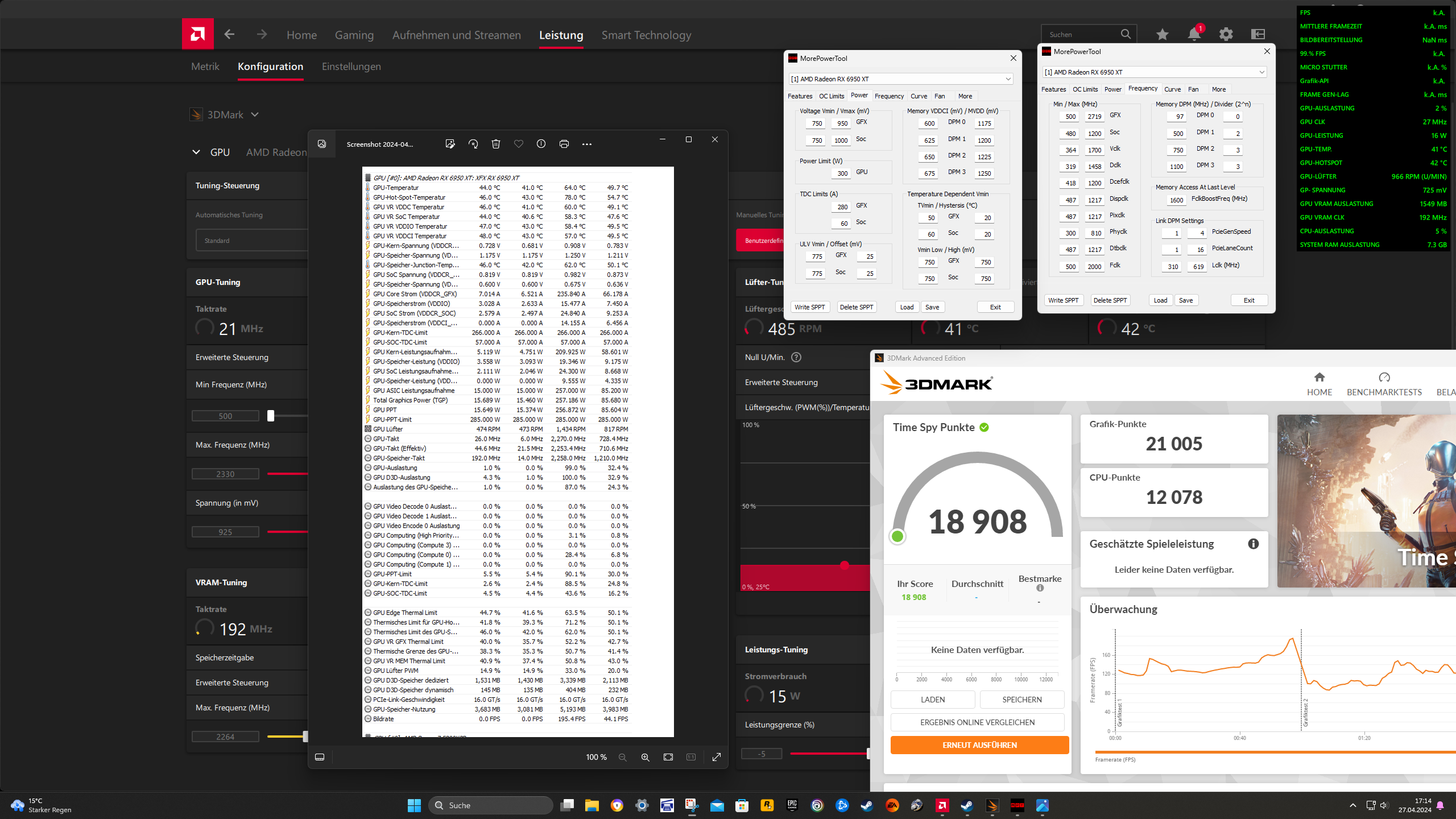Click ERGEBNIS ONLINE VERGLEICHEN in 3DMark

[x=977, y=722]
